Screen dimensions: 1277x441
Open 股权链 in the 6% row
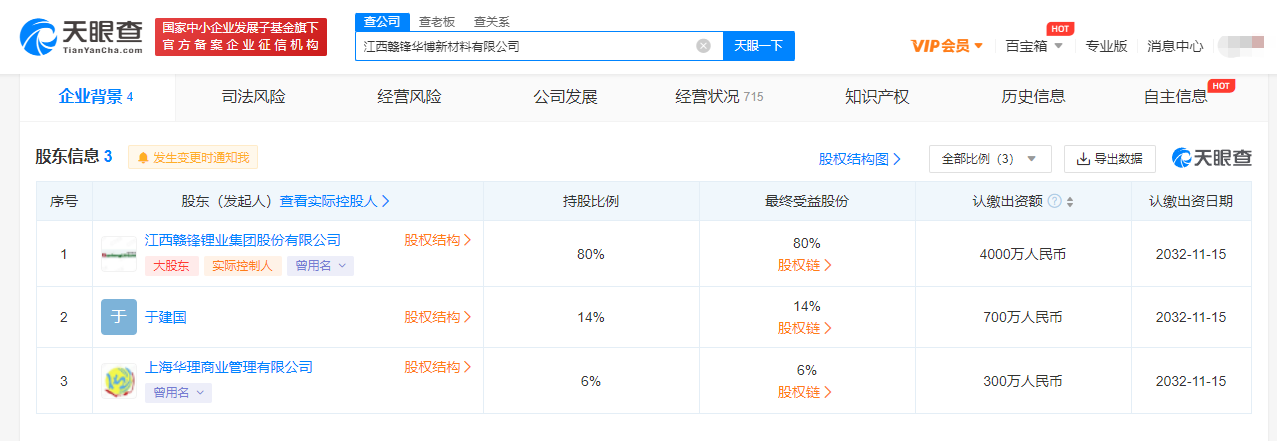pyautogui.click(x=805, y=392)
